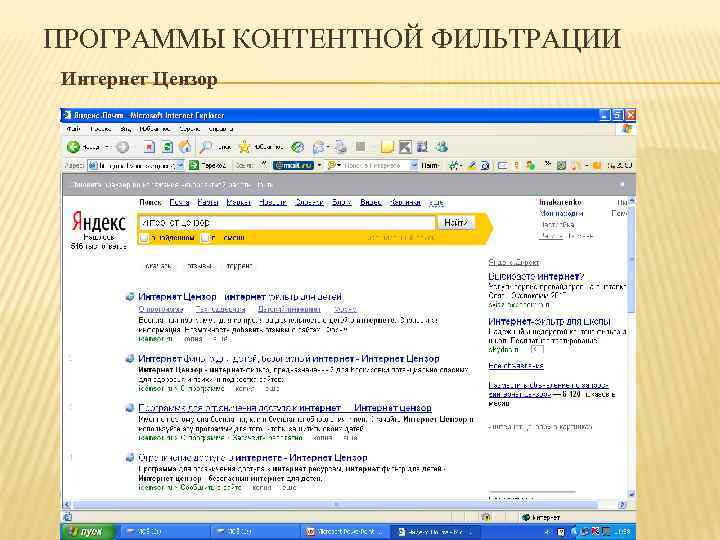Toggle the second checkbox under search box
Image resolution: width=720 pixels, height=540 pixels.
(x=204, y=238)
